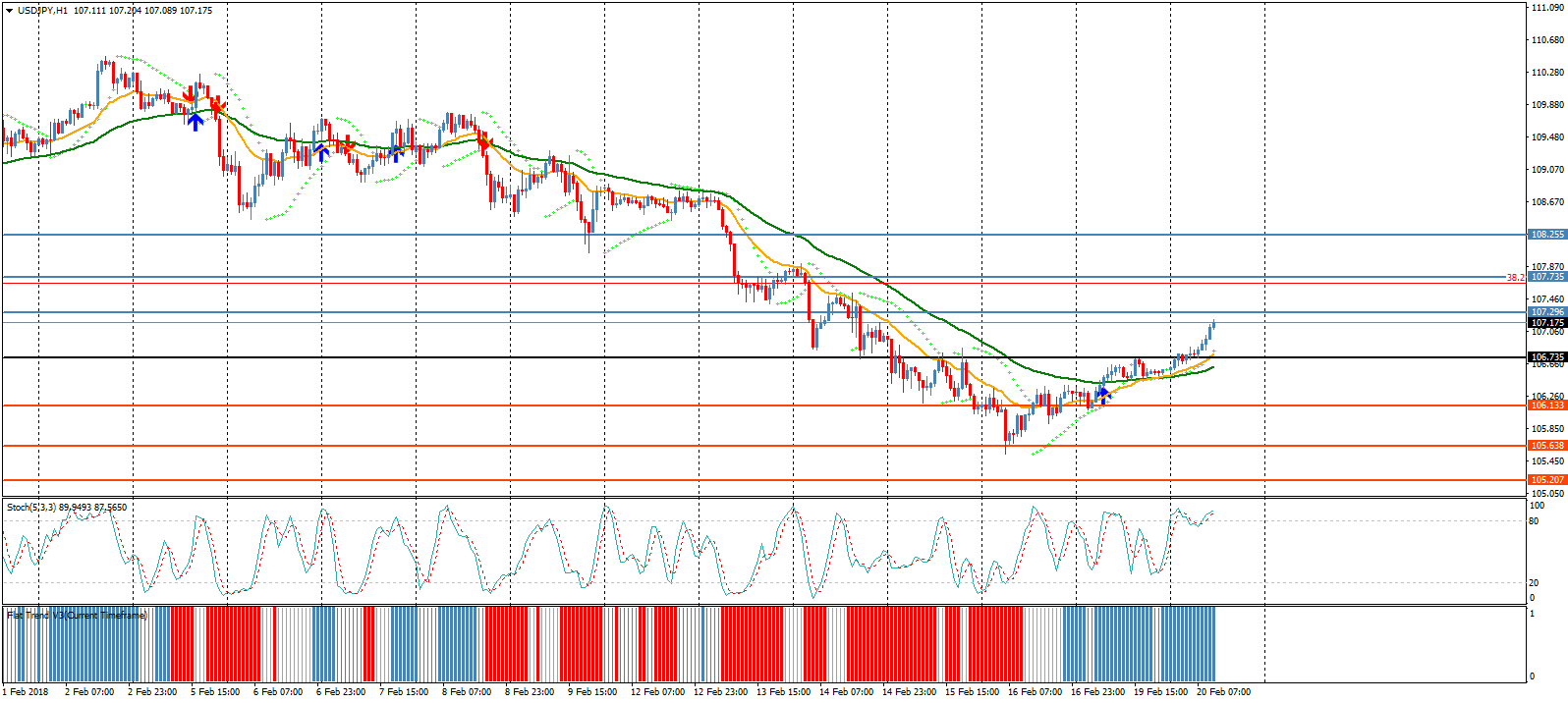Click the current price 107.175 label

pyautogui.click(x=1546, y=322)
